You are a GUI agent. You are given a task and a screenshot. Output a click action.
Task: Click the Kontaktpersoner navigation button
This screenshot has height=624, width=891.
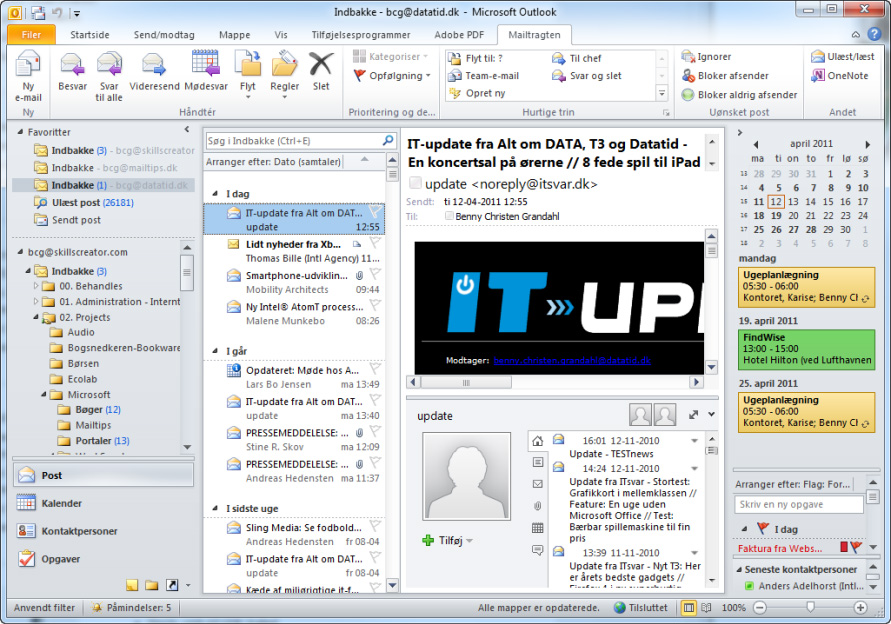point(78,531)
